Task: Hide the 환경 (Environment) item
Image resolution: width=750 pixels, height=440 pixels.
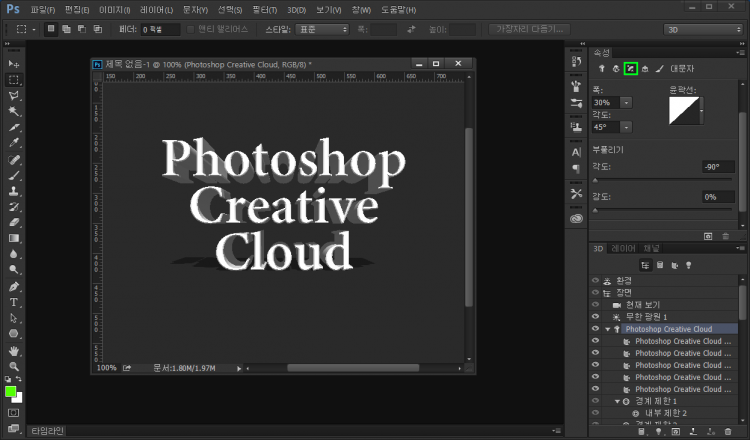Action: click(x=595, y=281)
